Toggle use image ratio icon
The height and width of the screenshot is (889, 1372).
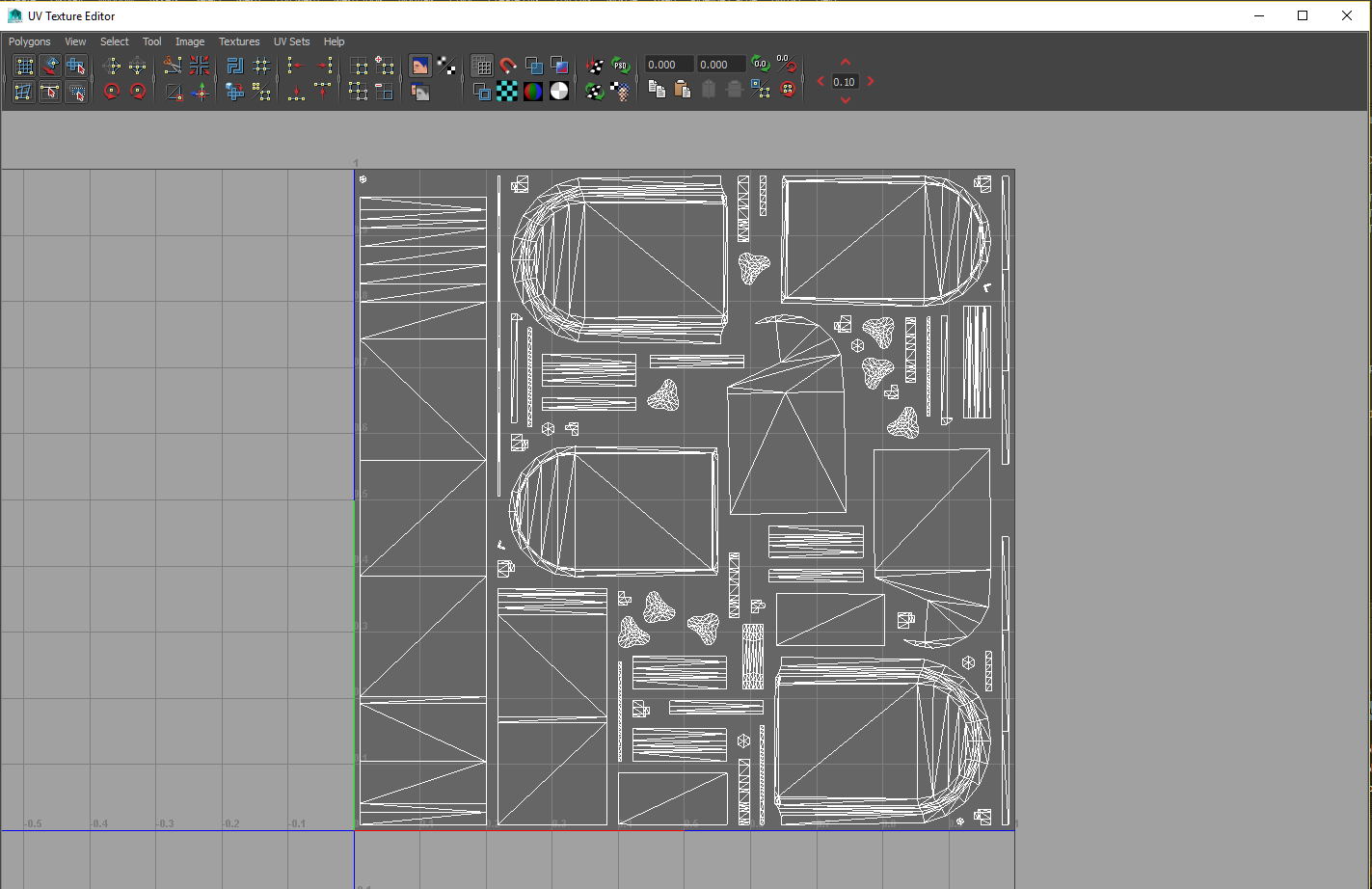[x=621, y=92]
